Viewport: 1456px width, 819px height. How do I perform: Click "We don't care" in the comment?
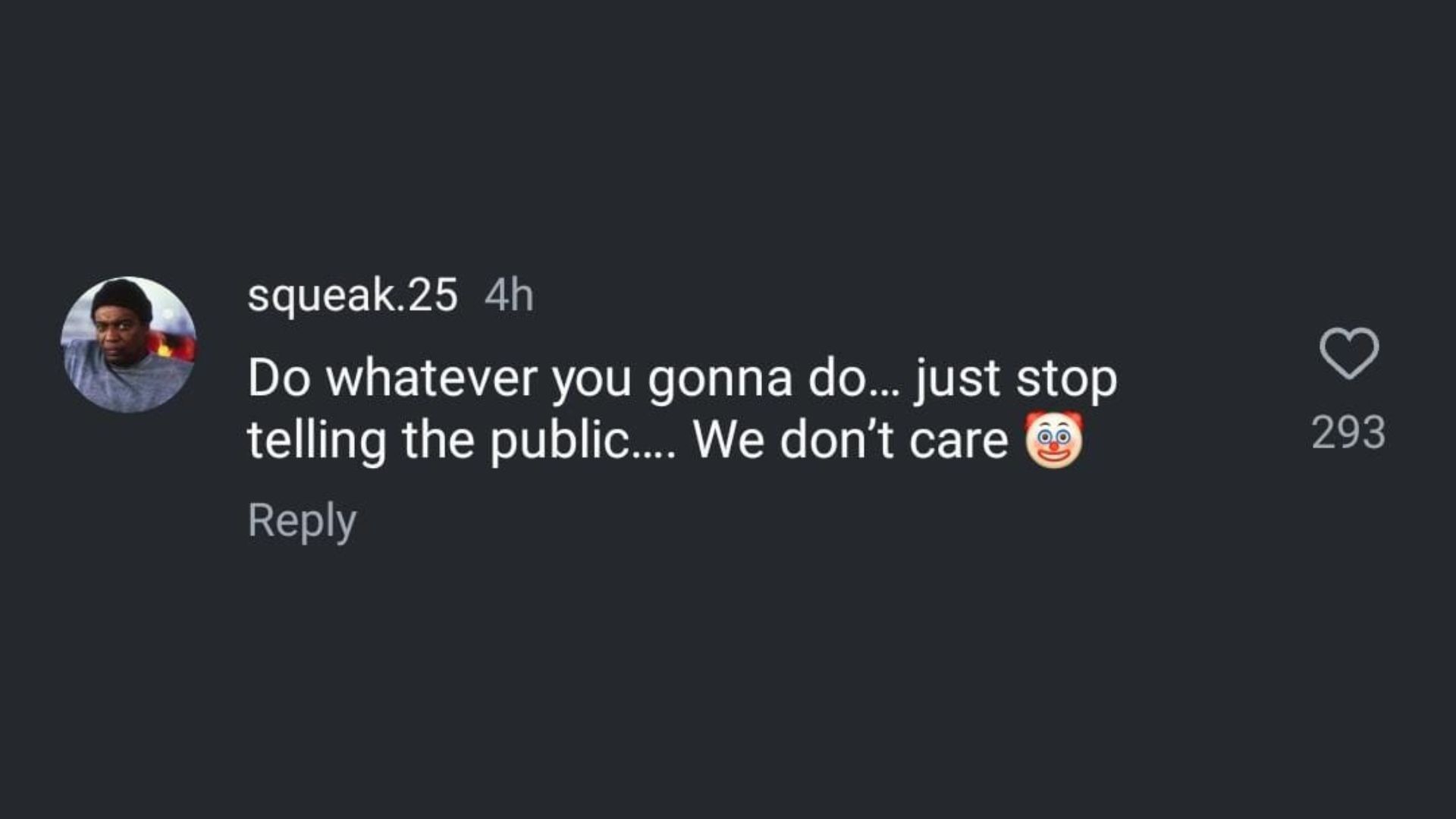[850, 440]
